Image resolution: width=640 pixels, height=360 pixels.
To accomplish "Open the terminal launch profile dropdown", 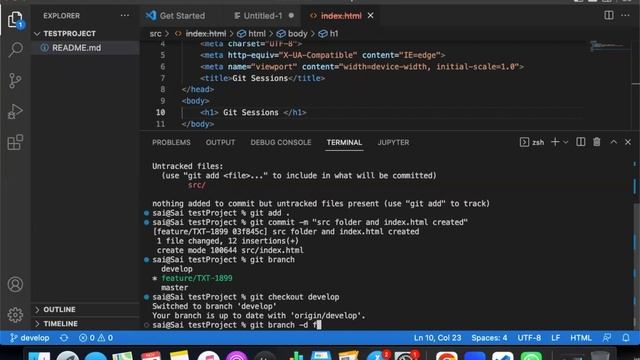I will point(566,142).
